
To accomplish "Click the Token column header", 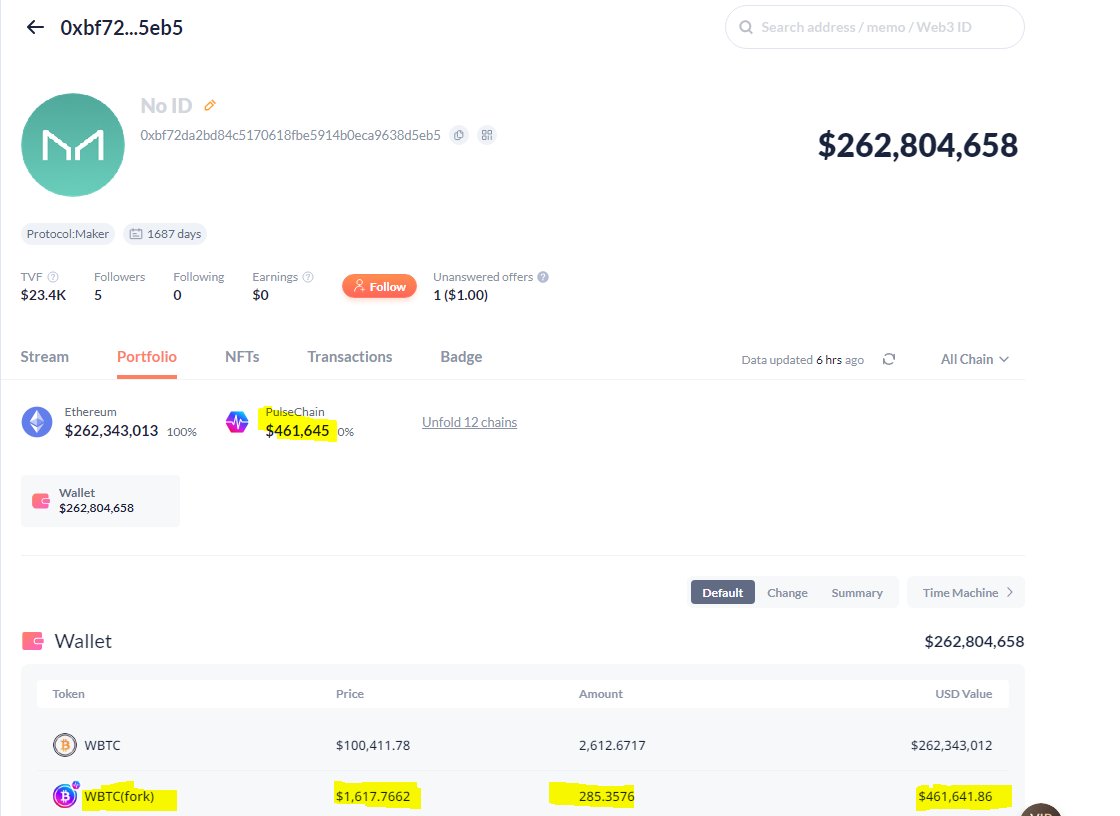I will coord(69,694).
